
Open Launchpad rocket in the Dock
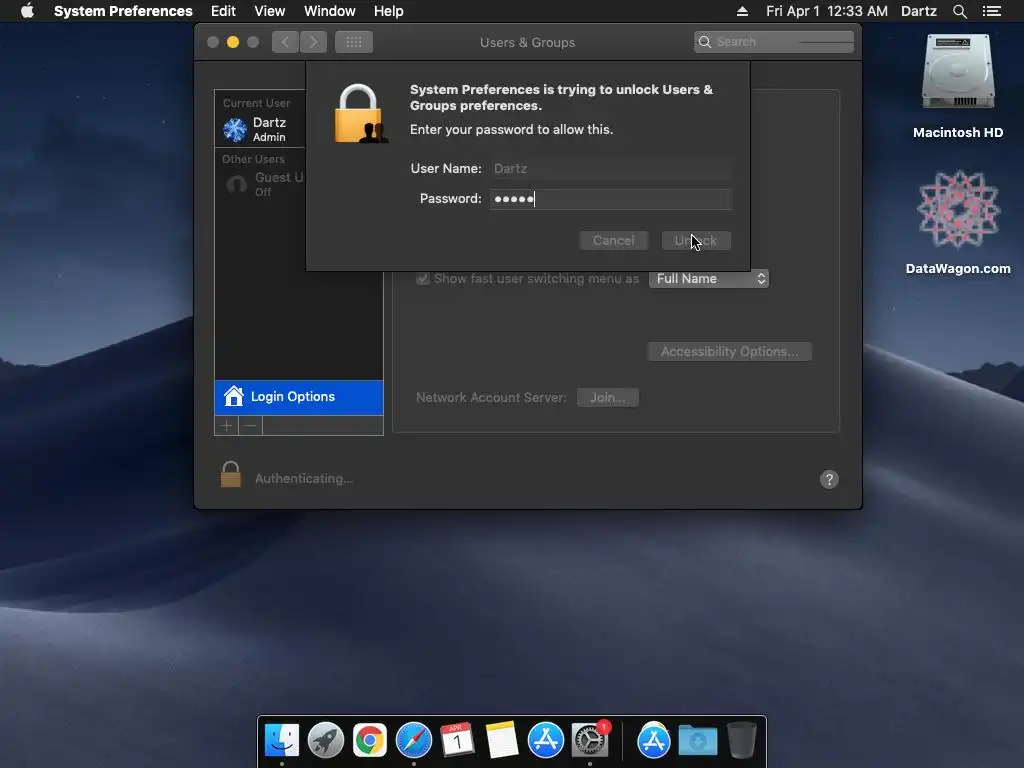coord(326,740)
